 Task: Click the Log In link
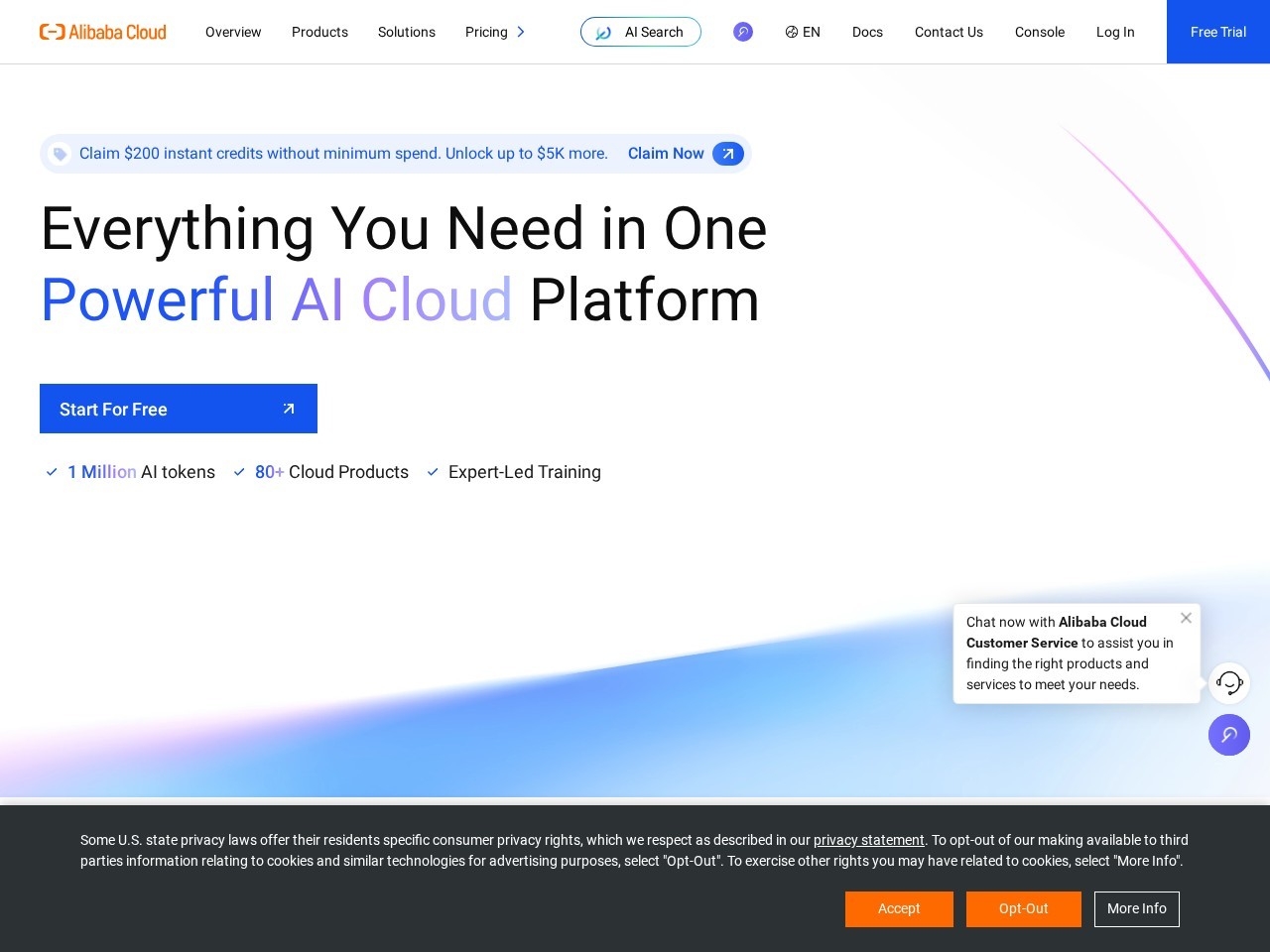(x=1115, y=32)
